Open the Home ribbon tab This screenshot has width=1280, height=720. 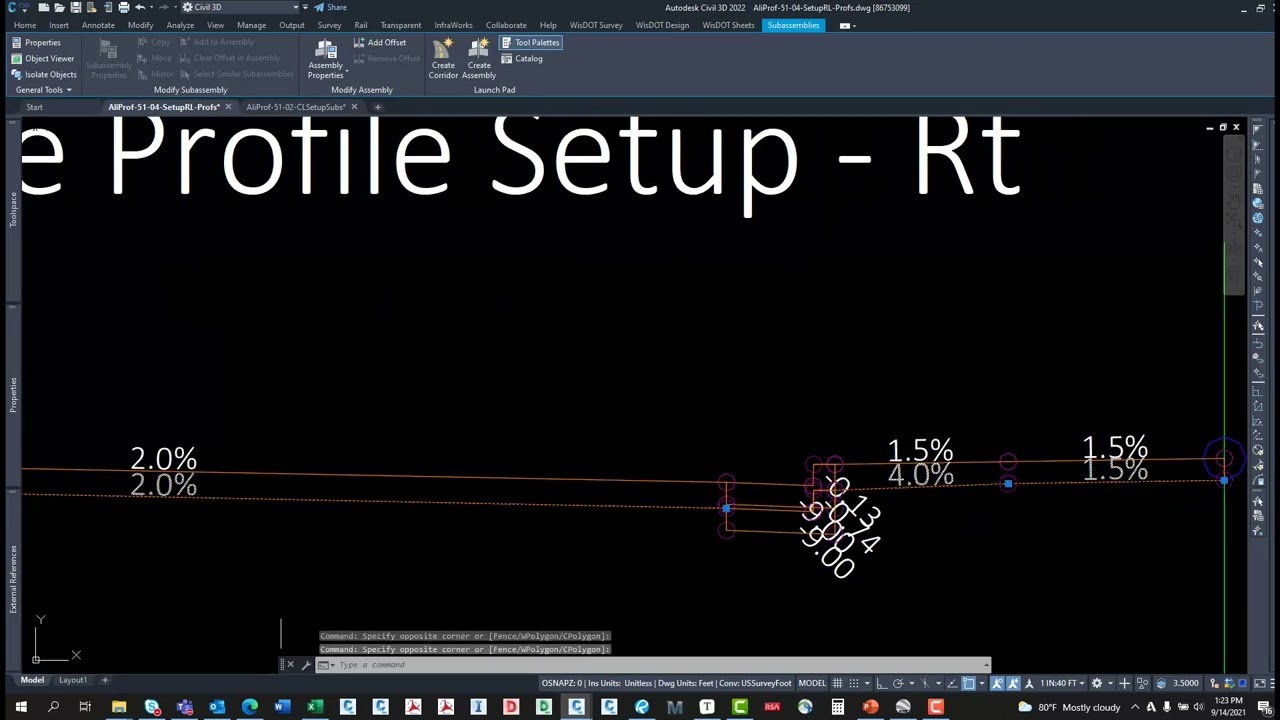click(x=25, y=25)
